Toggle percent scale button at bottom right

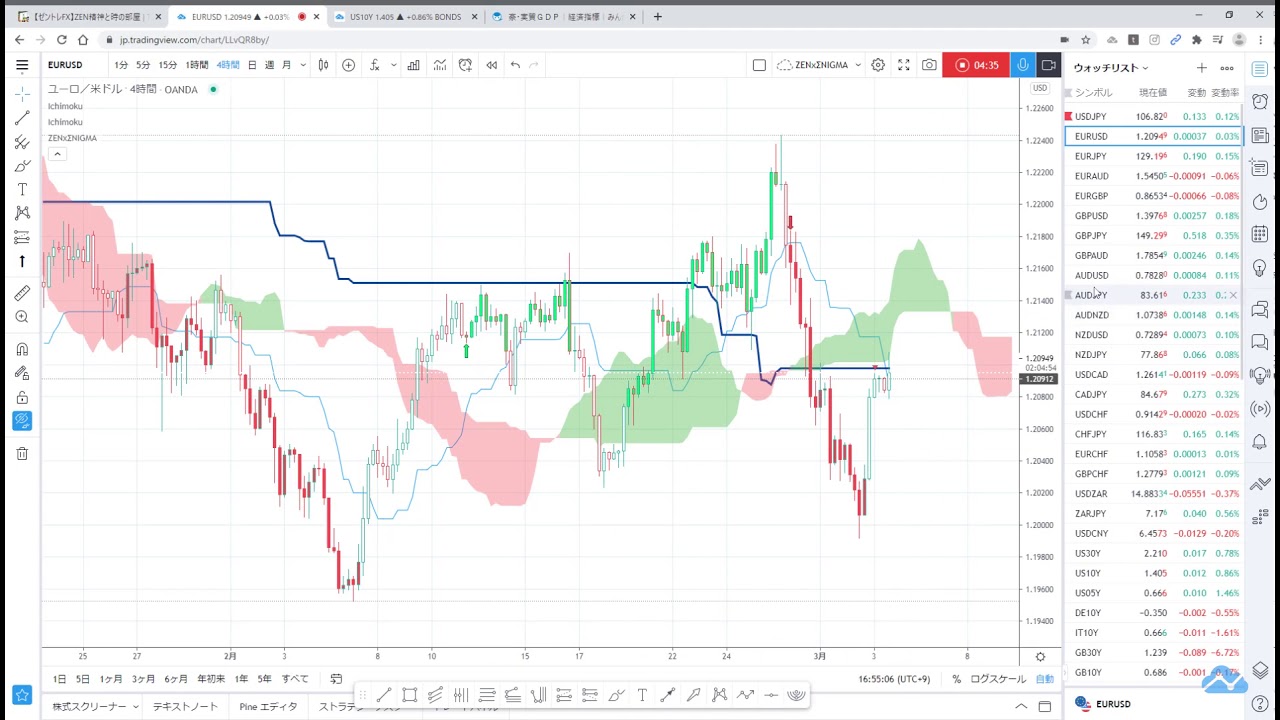[x=956, y=679]
